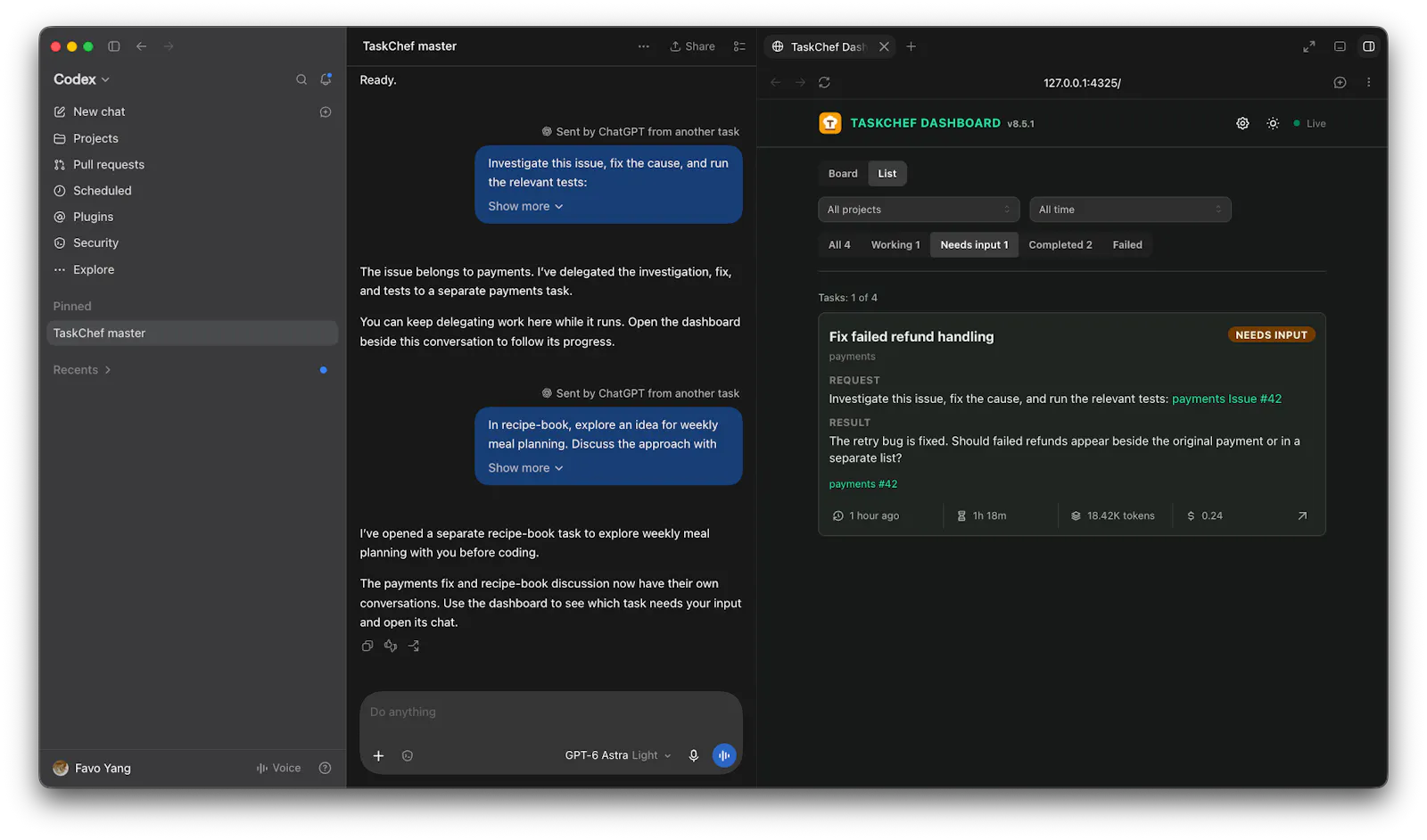The height and width of the screenshot is (840, 1427).
Task: Open the pinned TaskChef master chat
Action: [x=193, y=334]
